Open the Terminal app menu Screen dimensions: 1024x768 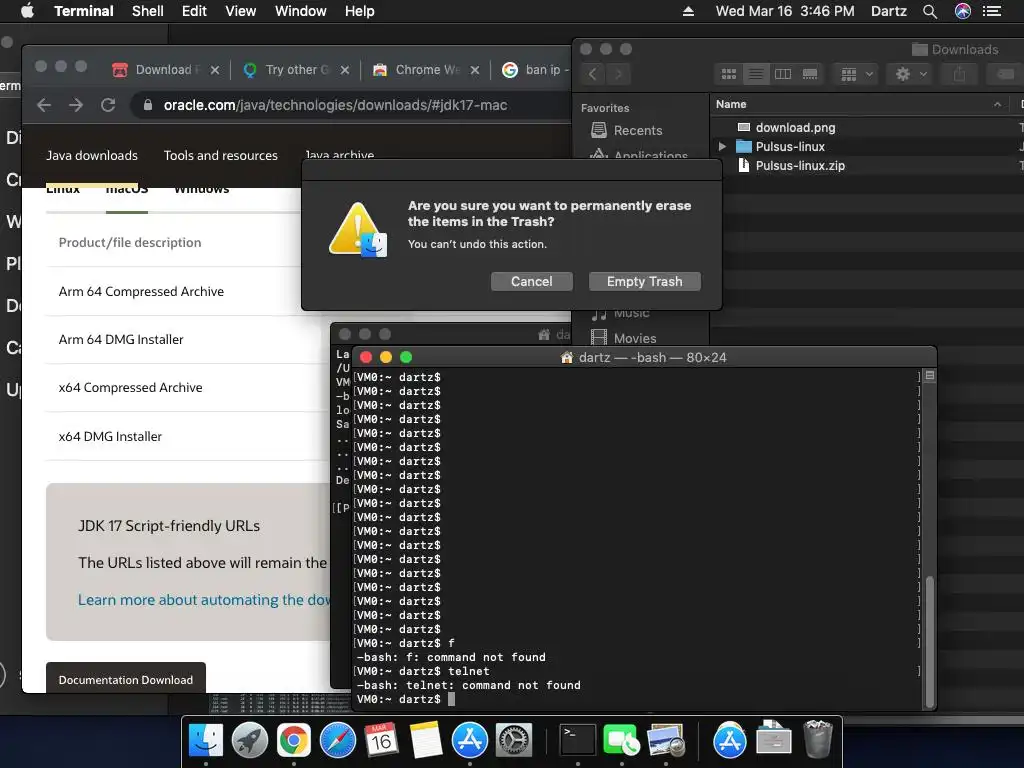84,11
